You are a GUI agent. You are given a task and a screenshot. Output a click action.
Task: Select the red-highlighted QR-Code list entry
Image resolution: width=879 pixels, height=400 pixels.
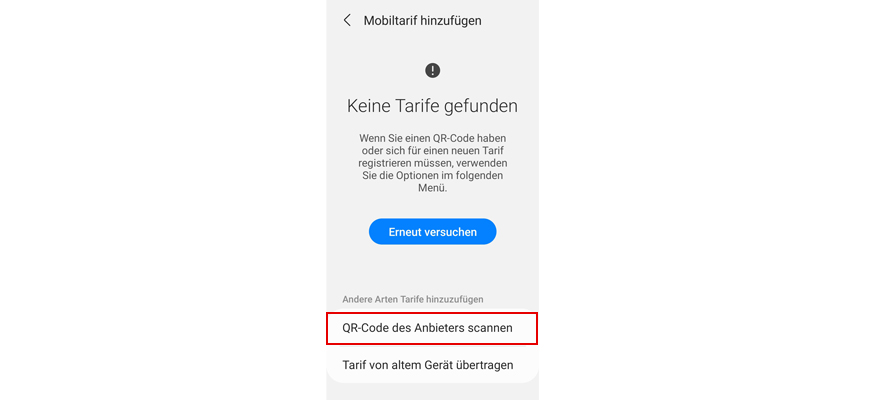(432, 328)
